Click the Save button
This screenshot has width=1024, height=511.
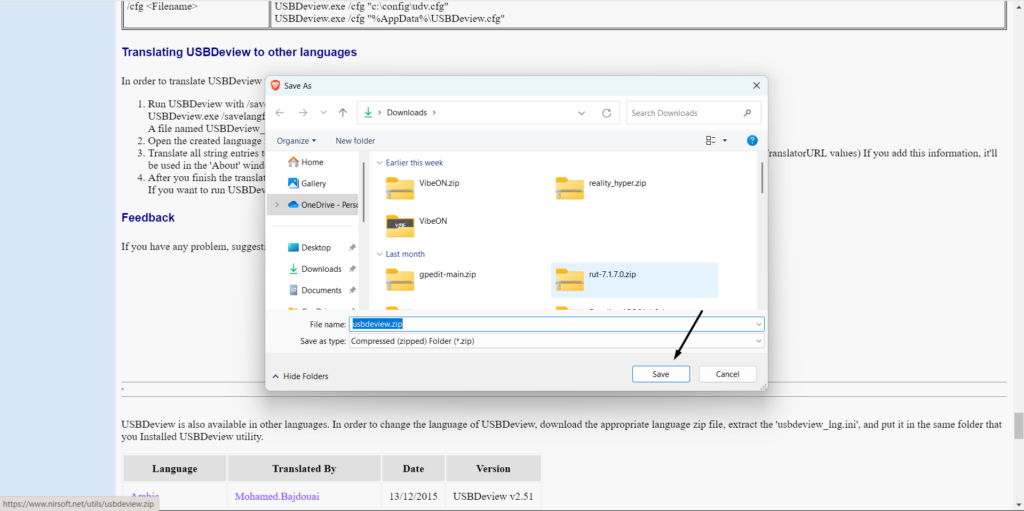click(661, 374)
